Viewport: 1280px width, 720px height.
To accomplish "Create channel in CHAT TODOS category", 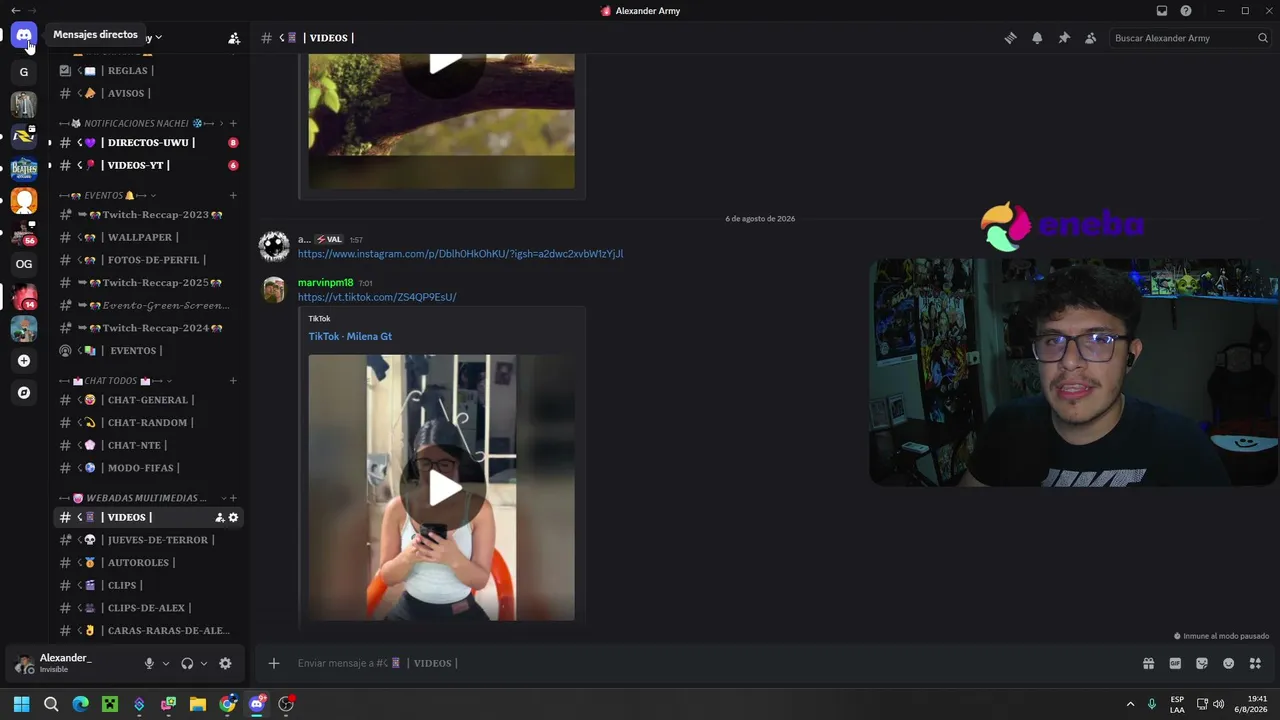I will point(233,381).
